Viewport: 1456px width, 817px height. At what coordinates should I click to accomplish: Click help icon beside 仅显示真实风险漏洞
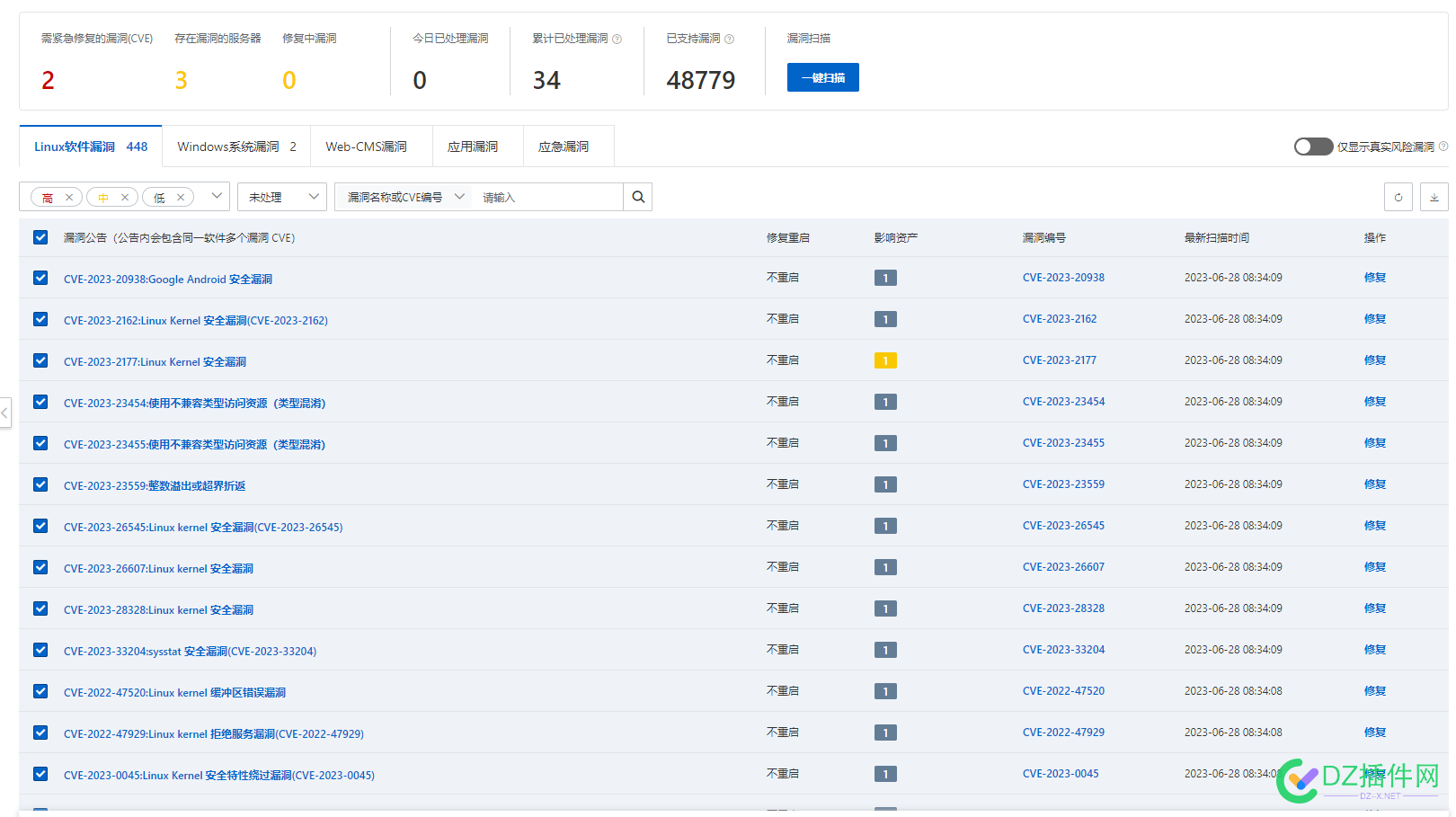tap(1443, 146)
